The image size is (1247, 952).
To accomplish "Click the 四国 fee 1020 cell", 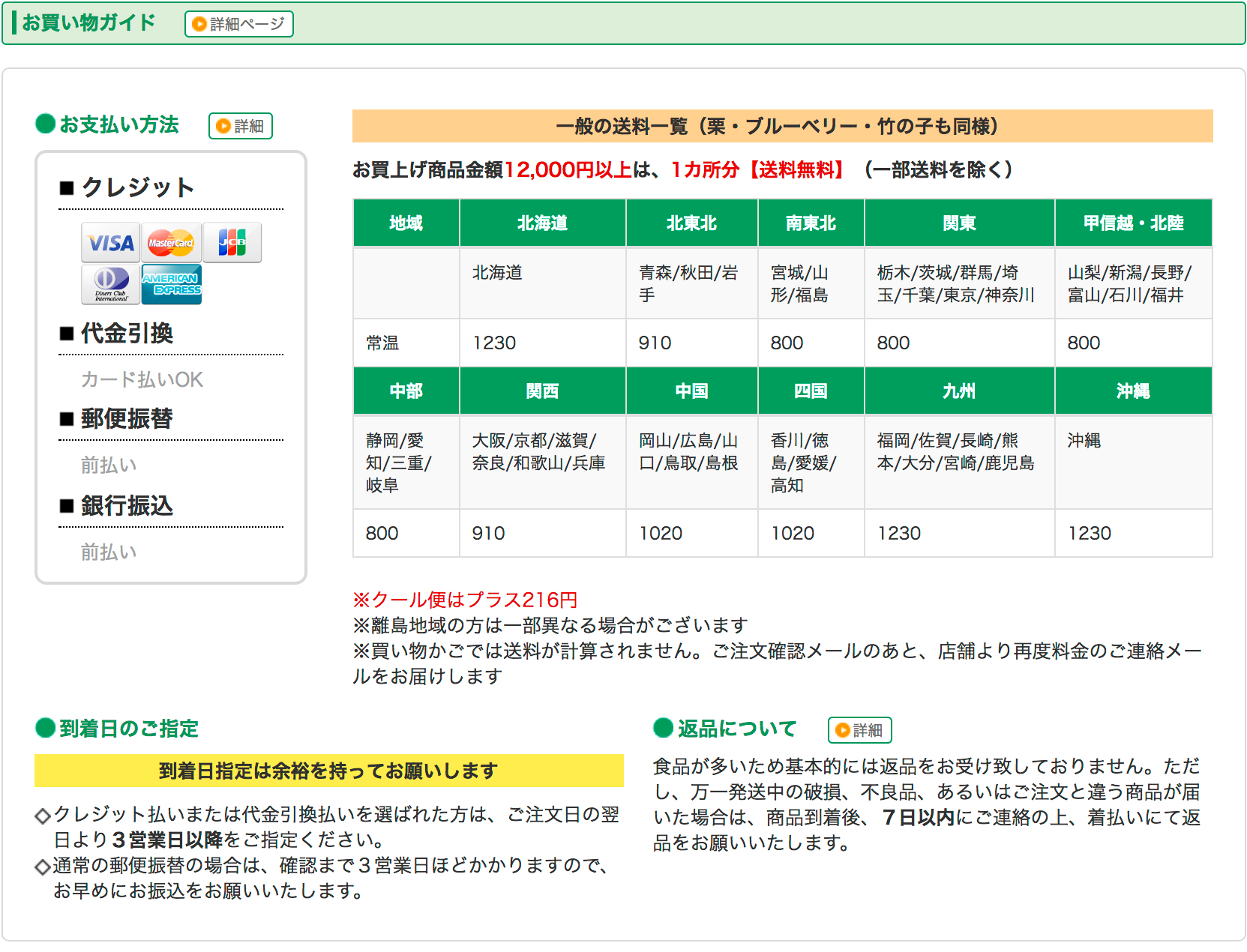I will coord(811,533).
